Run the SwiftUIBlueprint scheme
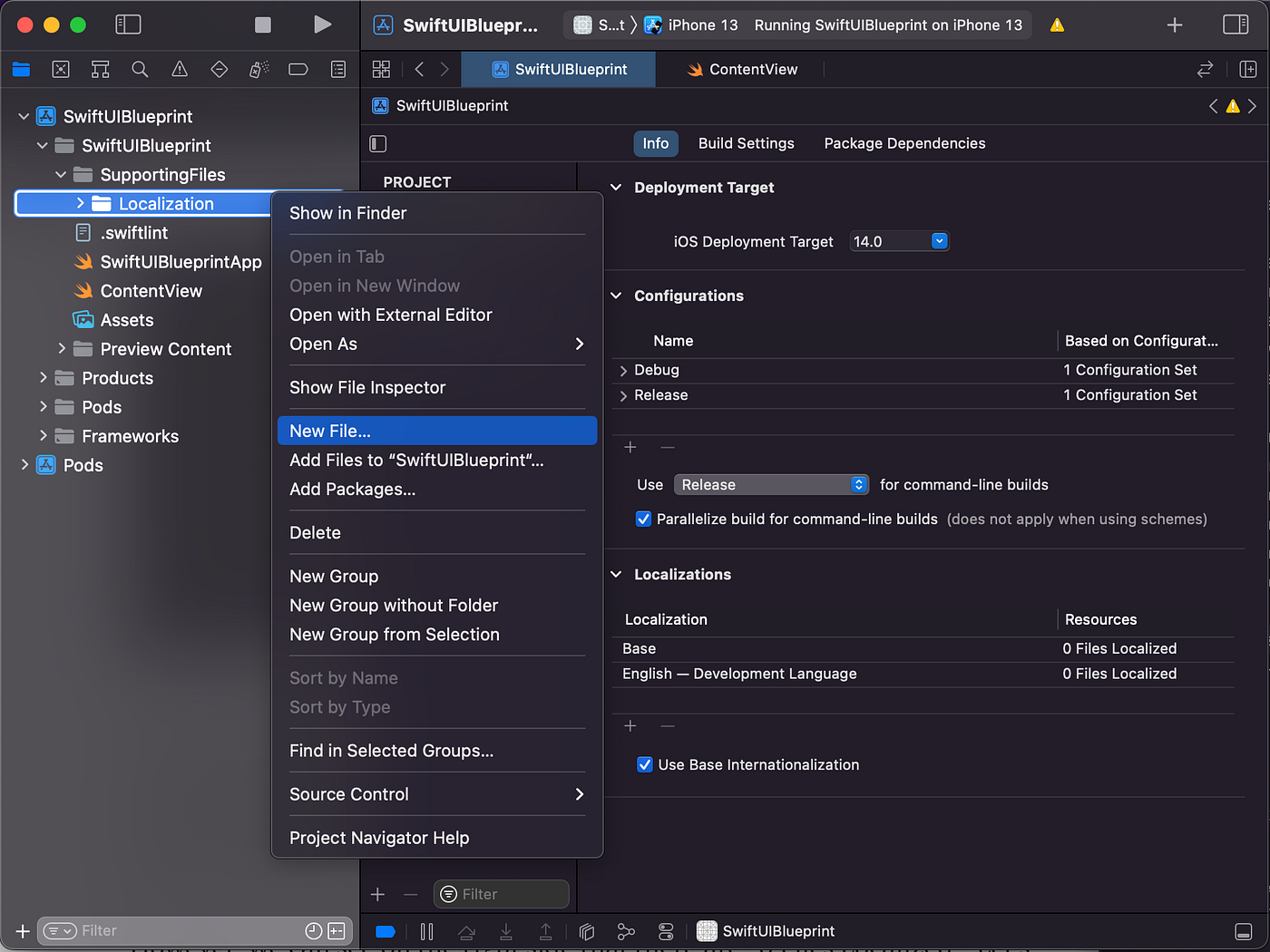The height and width of the screenshot is (952, 1270). point(322,24)
